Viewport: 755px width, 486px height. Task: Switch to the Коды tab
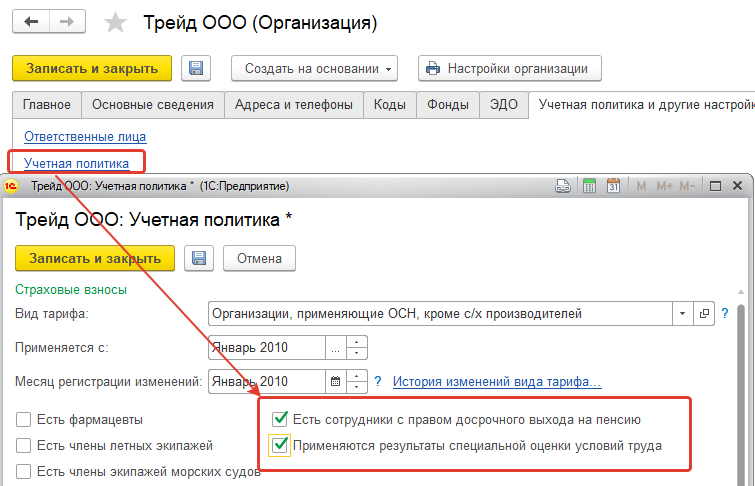pyautogui.click(x=390, y=105)
